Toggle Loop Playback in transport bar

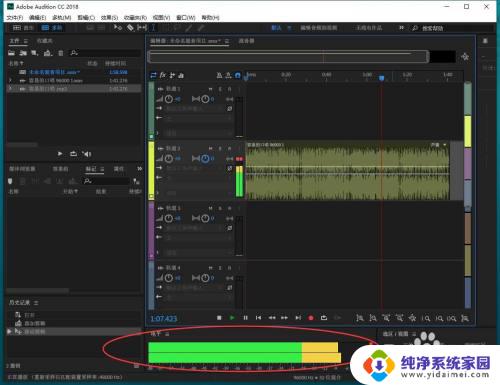coord(324,318)
